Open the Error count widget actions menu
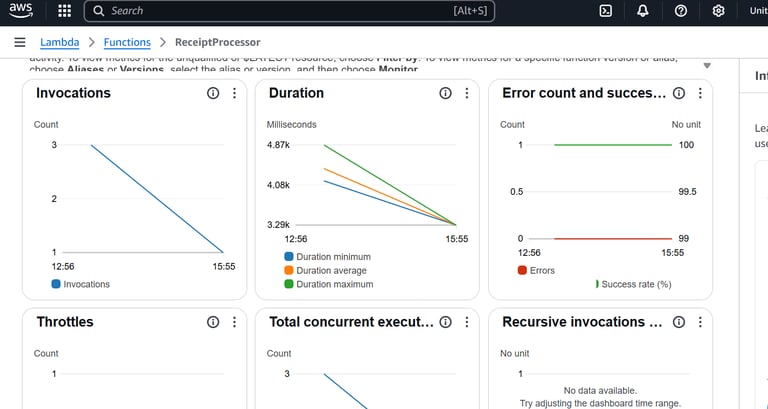Screen dimensions: 768x409 tap(700, 93)
